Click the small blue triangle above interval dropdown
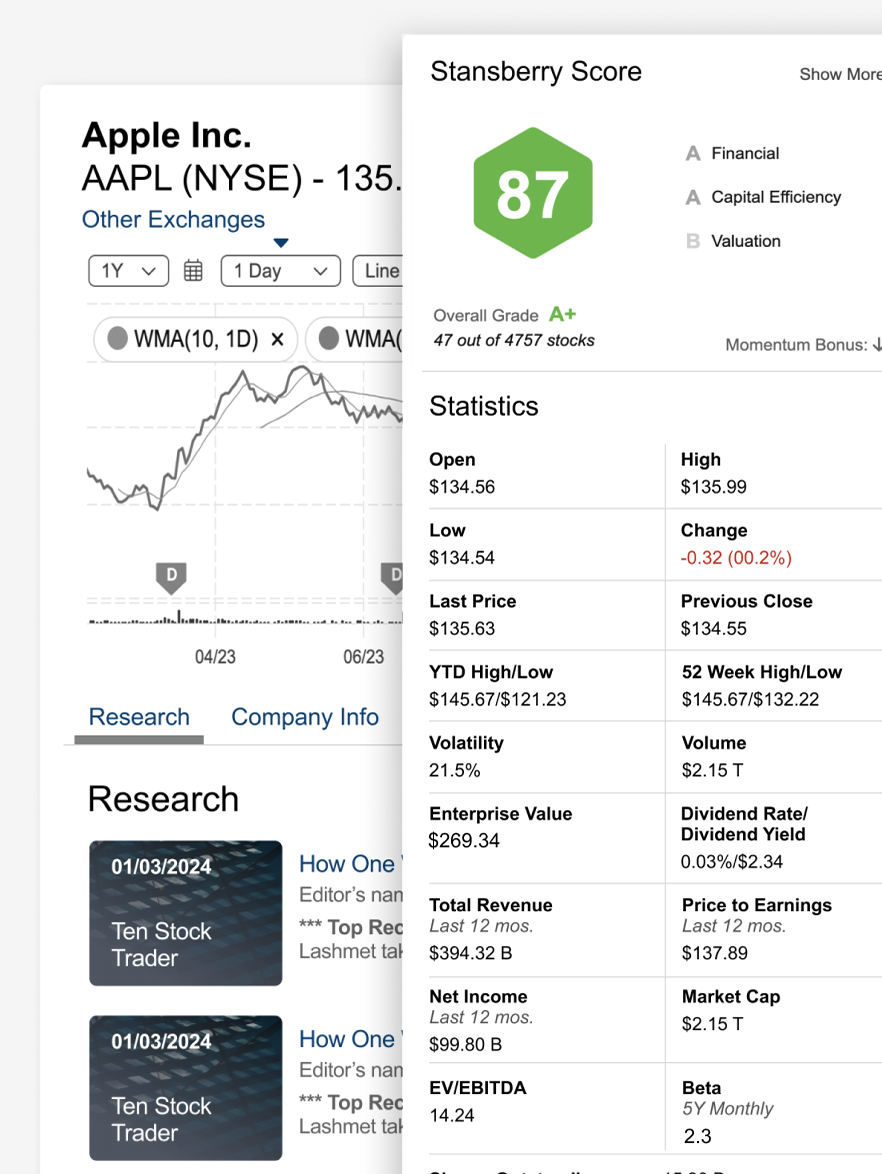 (281, 243)
